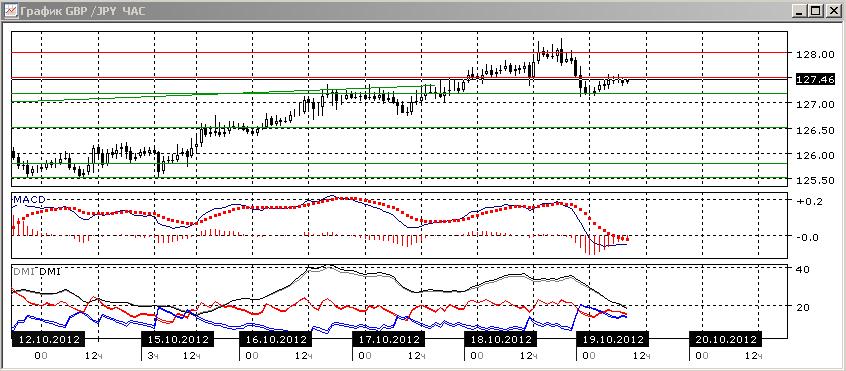The image size is (846, 371).
Task: Click the 127.00 price axis label
Action: coord(815,104)
